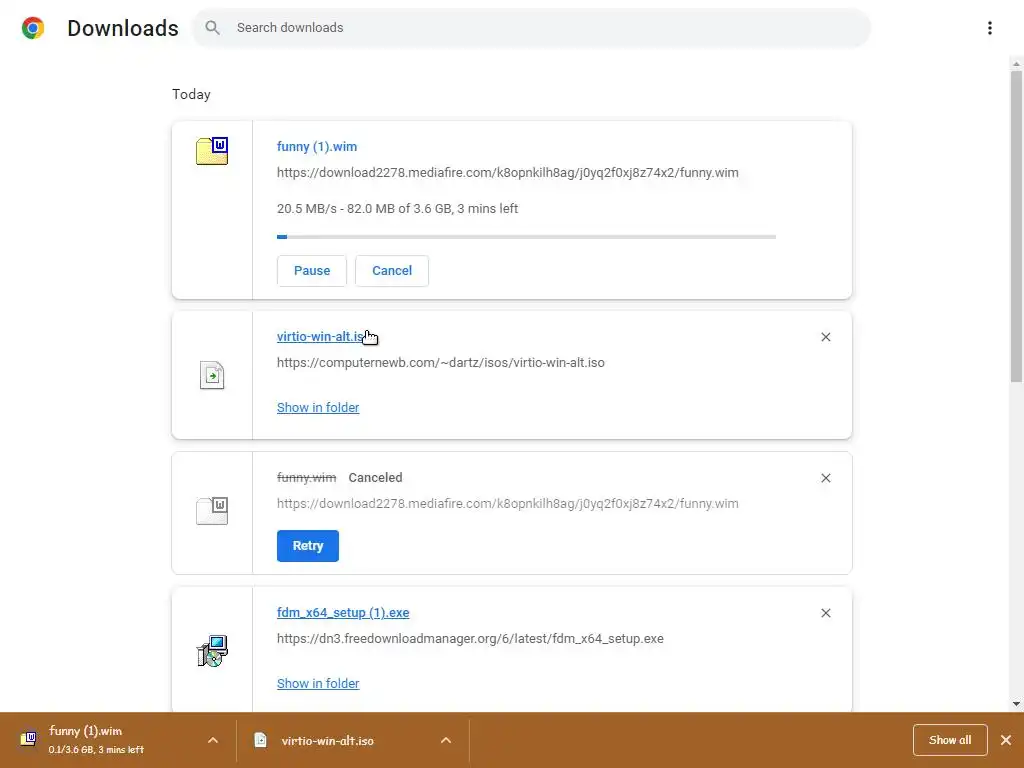Click the fdm_x64_setup installer icon
Viewport: 1024px width, 768px height.
click(x=212, y=651)
